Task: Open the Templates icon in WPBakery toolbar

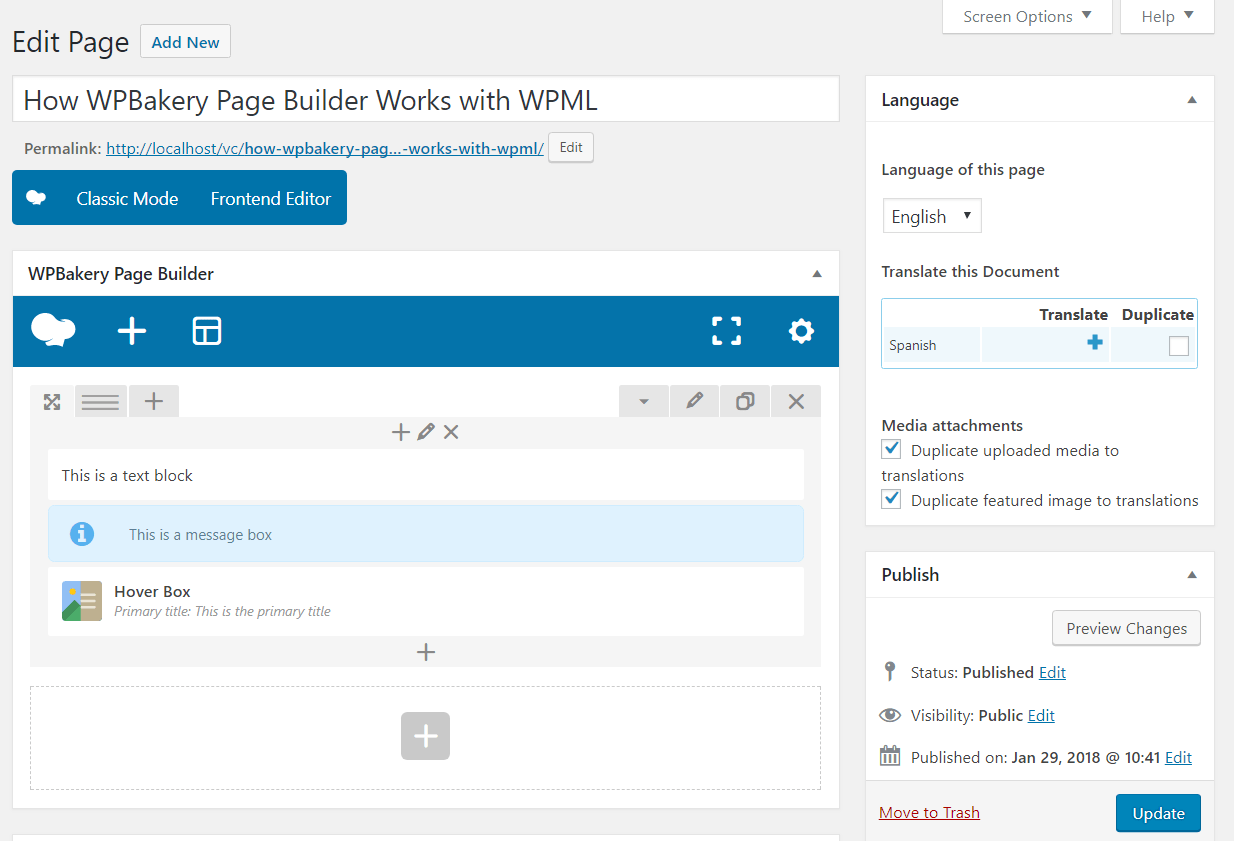Action: click(206, 330)
